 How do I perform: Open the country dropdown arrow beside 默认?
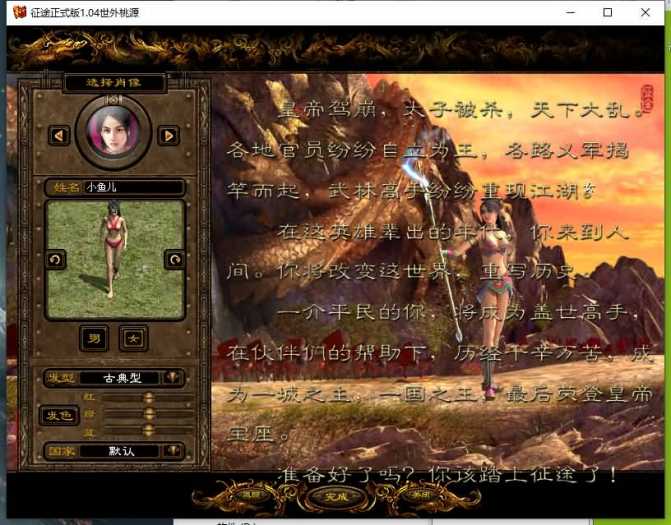click(x=172, y=451)
